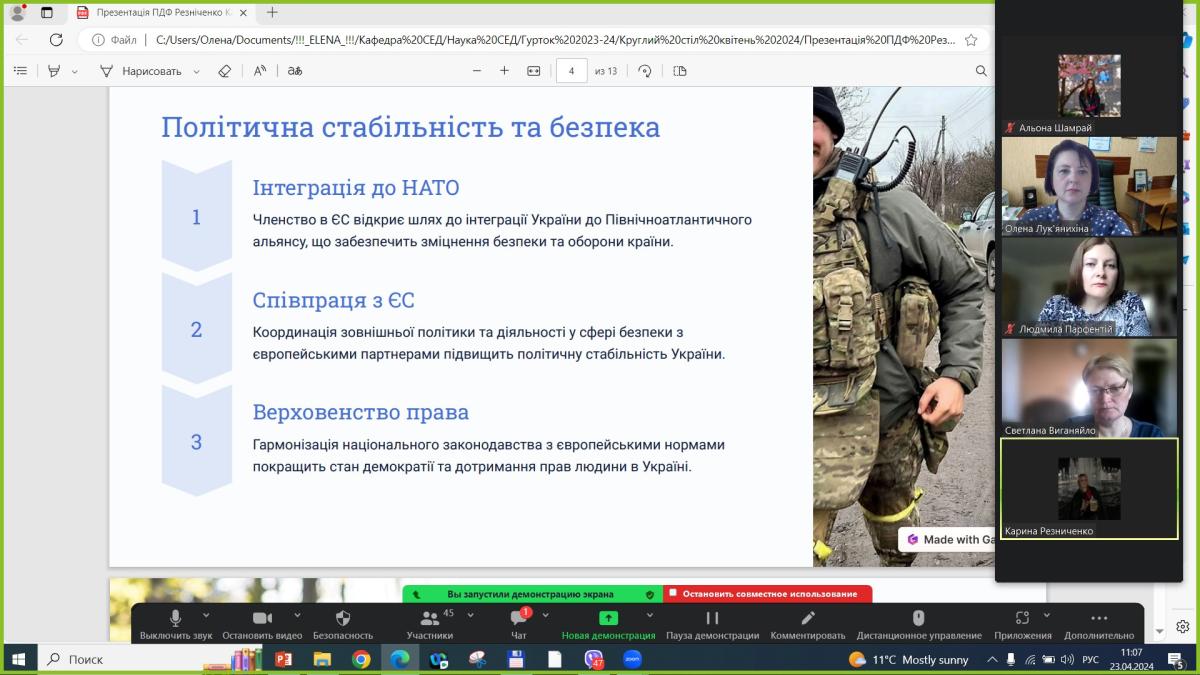
Task: Click the PDF eraser tool
Action: coord(224,71)
